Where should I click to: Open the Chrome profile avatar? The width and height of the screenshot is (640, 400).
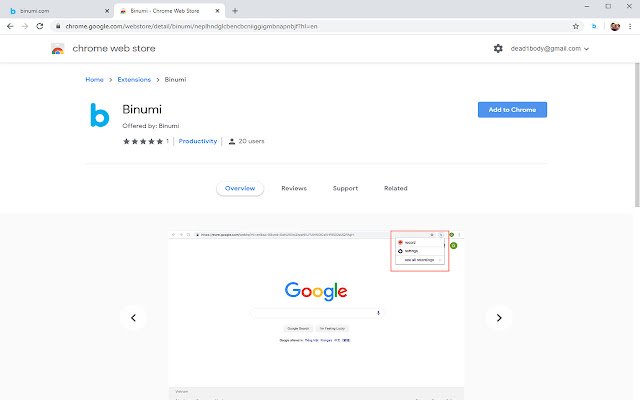coord(615,26)
